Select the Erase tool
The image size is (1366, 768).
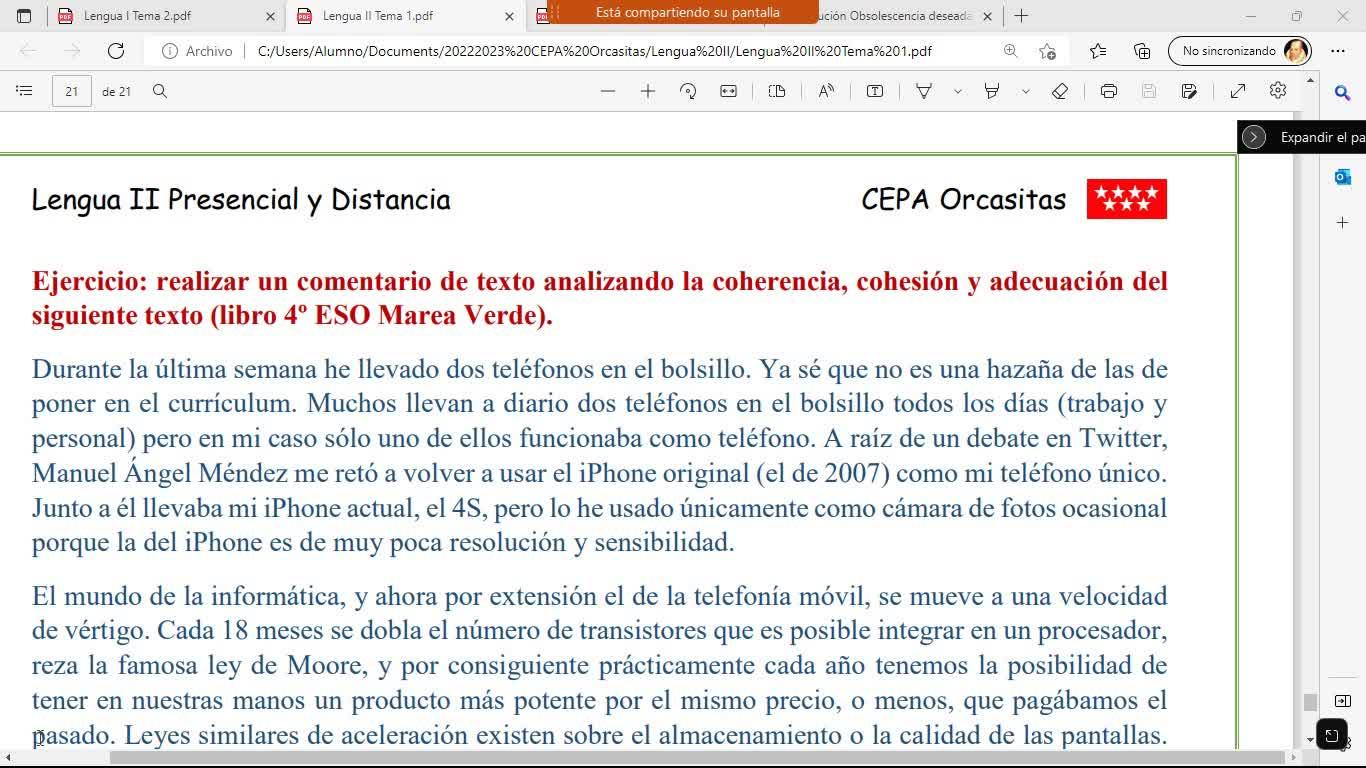(1060, 91)
